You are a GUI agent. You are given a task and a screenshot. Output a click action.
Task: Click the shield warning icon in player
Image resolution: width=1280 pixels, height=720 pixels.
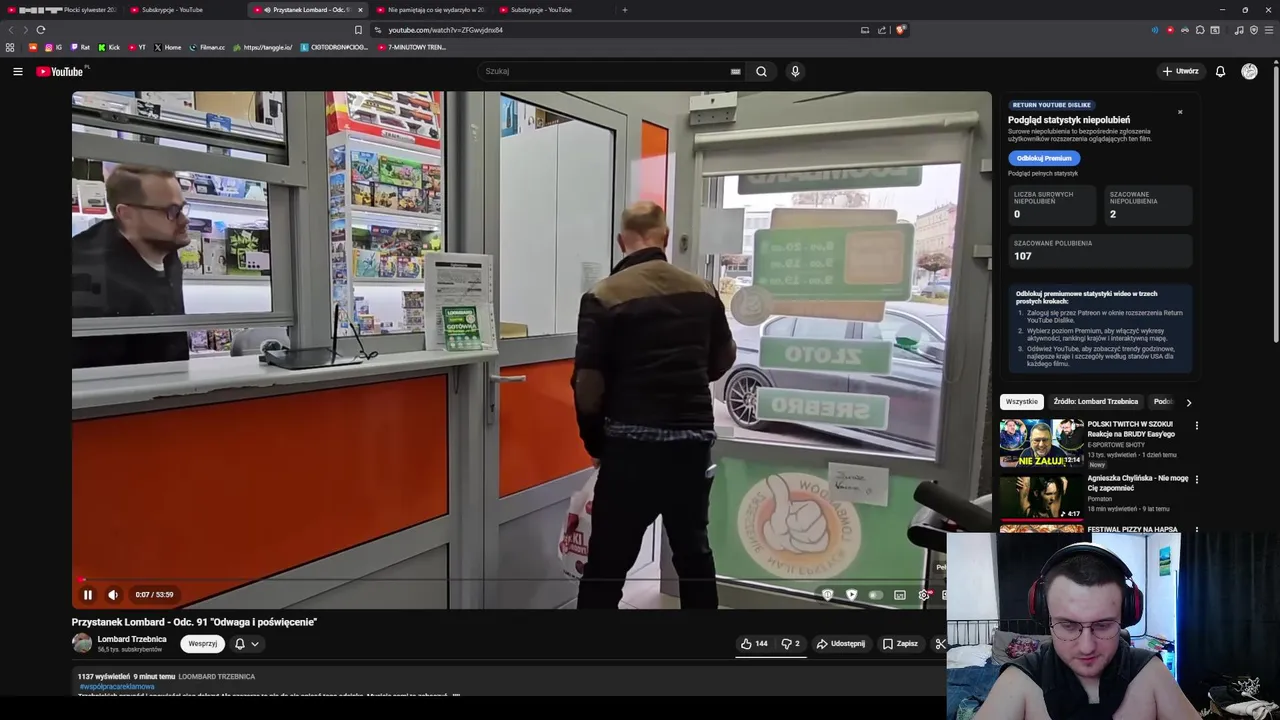click(x=827, y=595)
